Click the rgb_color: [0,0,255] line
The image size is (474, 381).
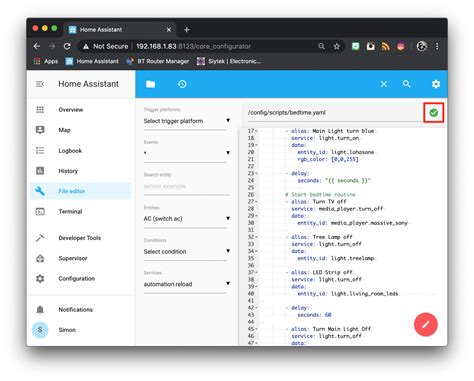click(x=328, y=159)
